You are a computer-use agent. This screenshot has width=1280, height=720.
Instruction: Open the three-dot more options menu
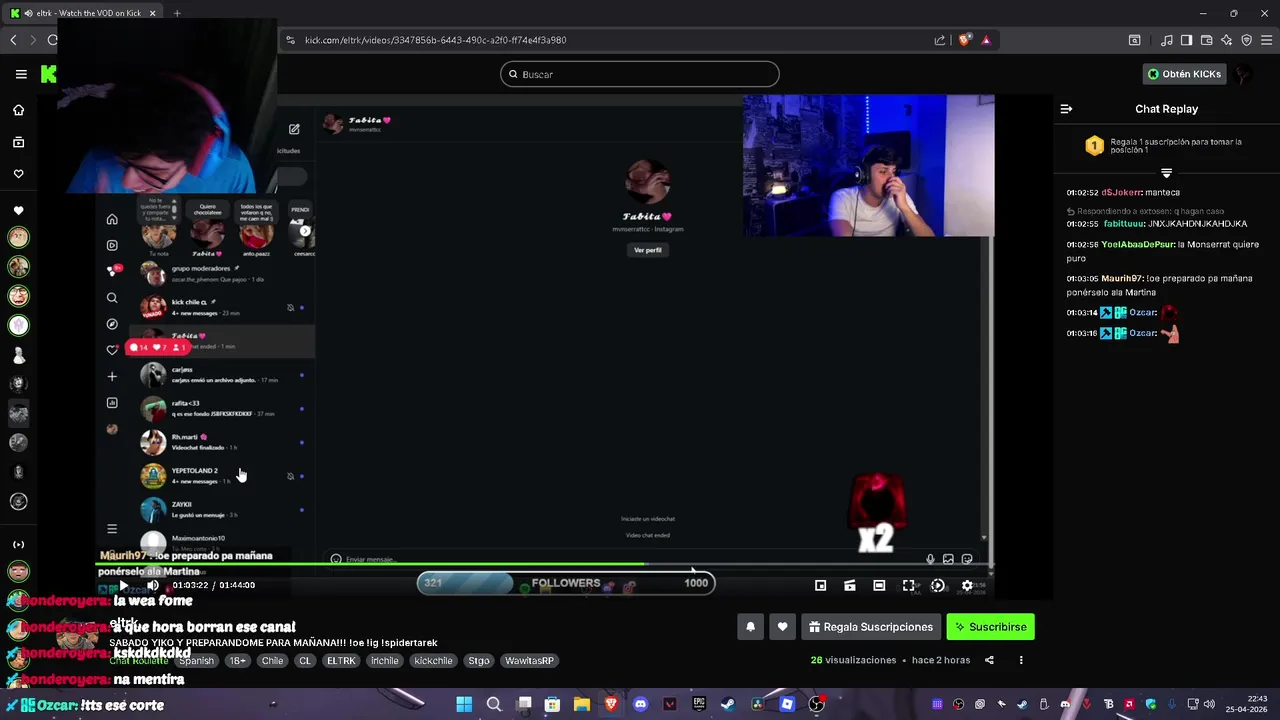[1021, 660]
